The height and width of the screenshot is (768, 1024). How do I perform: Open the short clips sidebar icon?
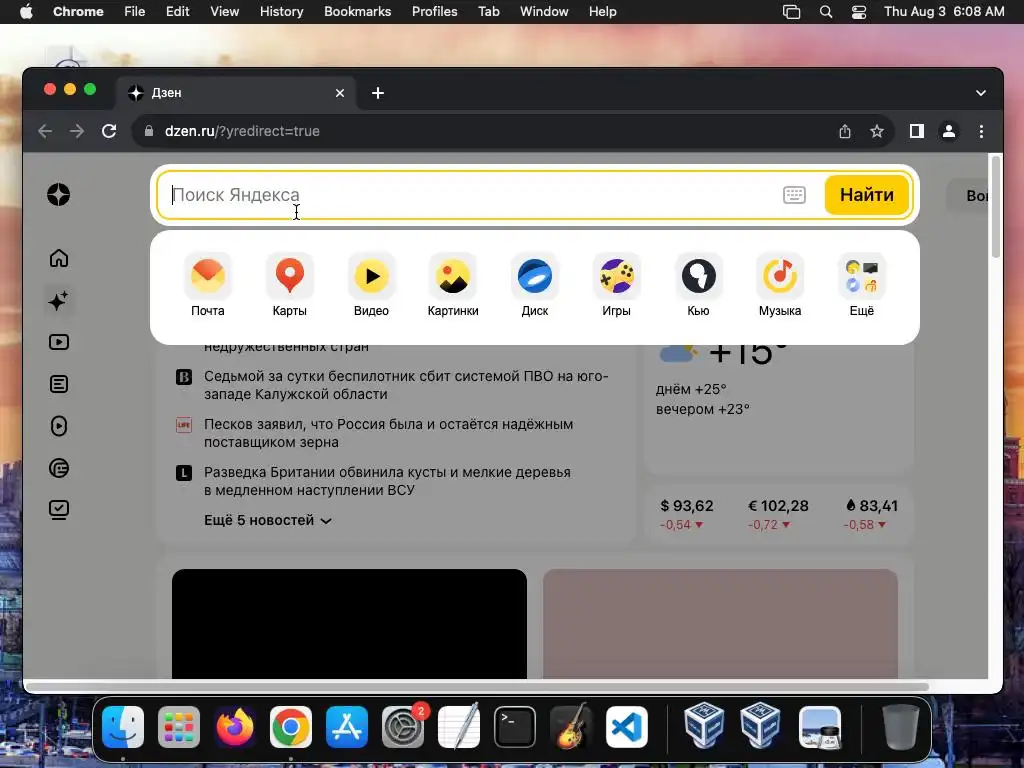[x=59, y=426]
